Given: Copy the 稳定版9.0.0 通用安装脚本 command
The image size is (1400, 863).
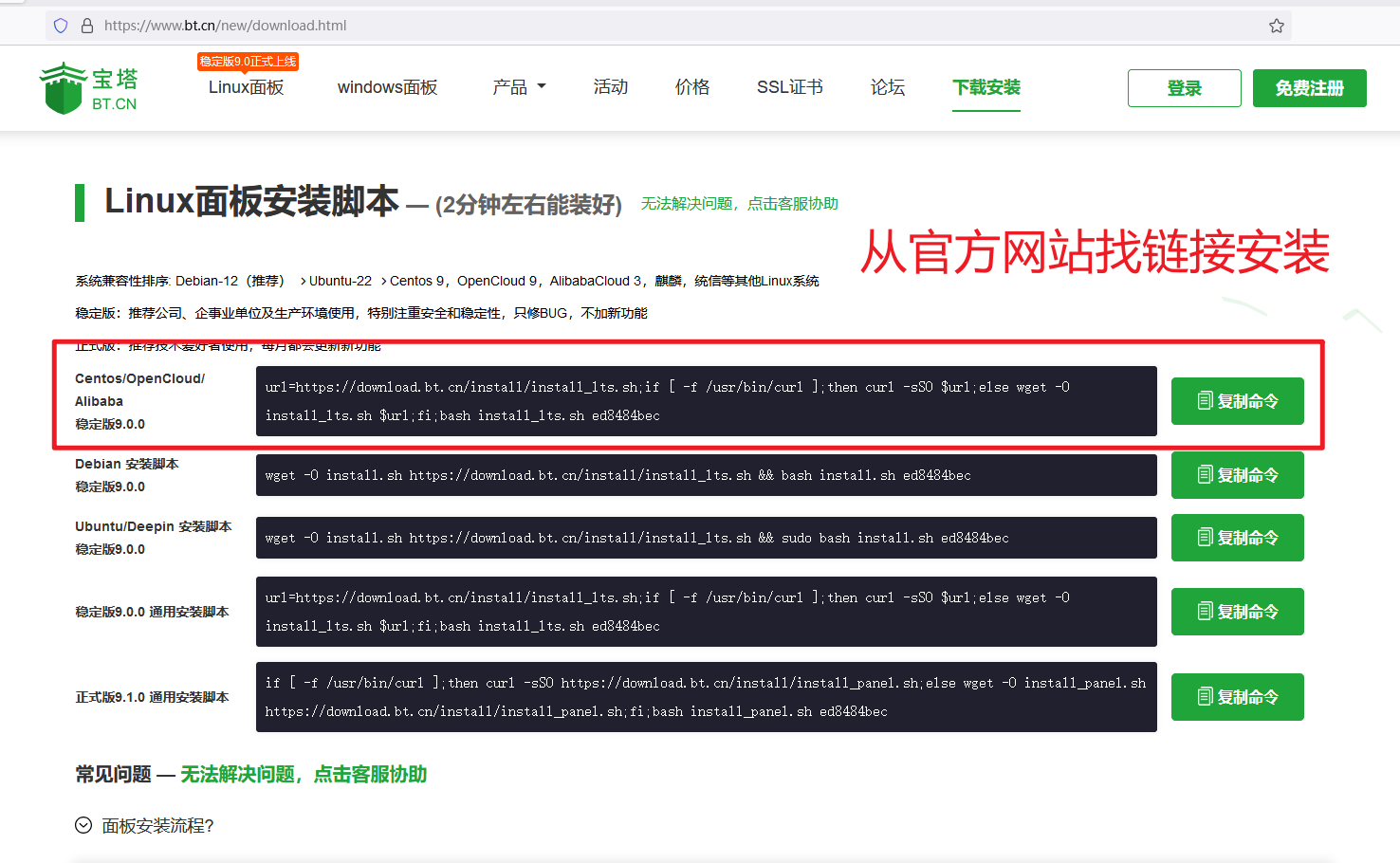Looking at the screenshot, I should click(1238, 612).
